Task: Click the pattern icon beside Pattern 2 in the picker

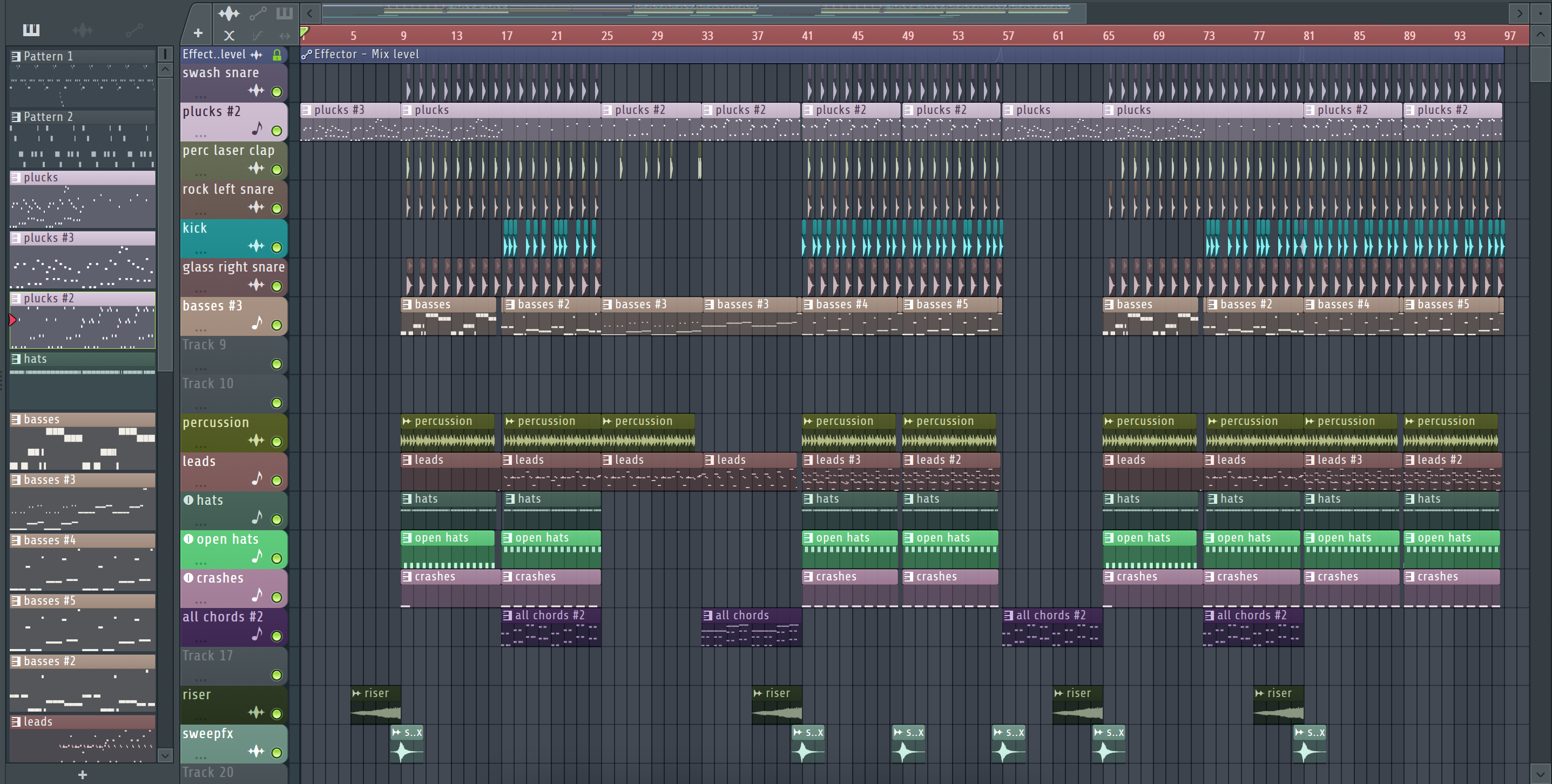Action: pos(16,117)
